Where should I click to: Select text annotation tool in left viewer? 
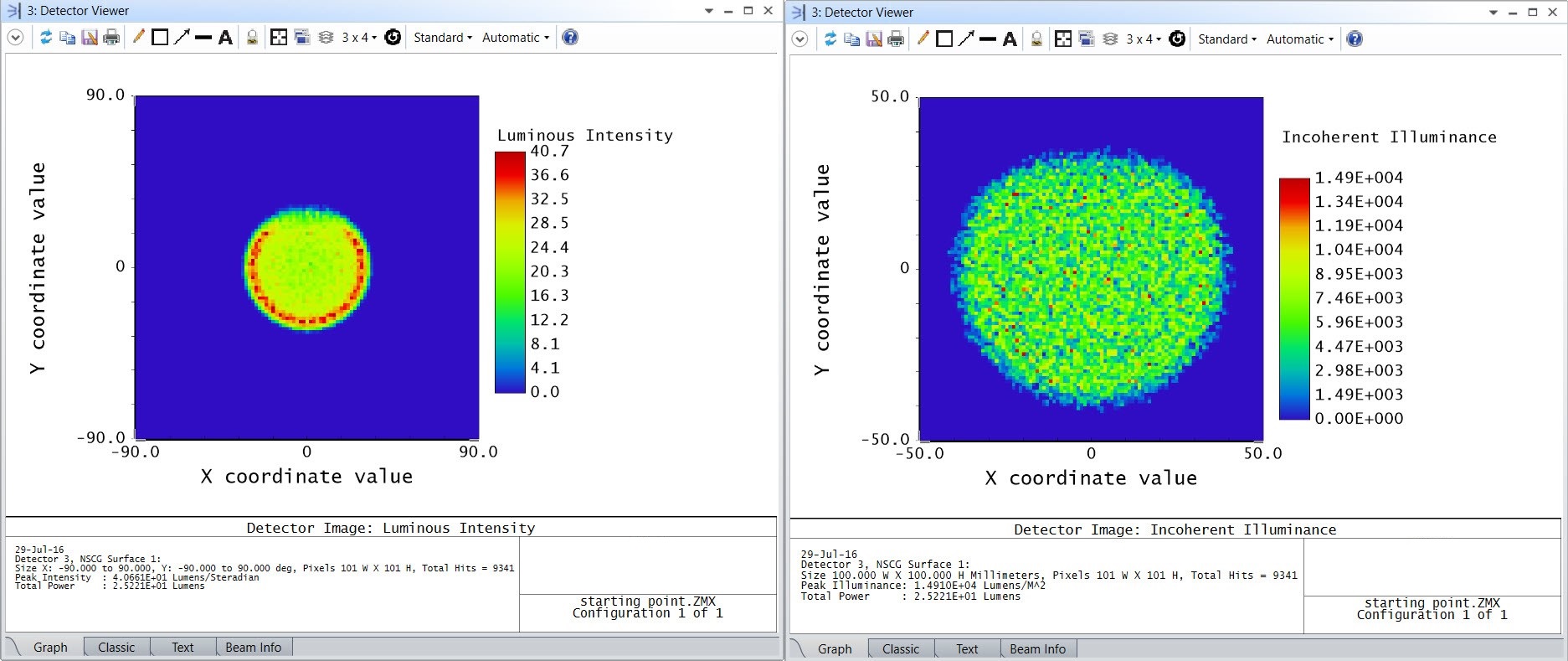point(225,38)
